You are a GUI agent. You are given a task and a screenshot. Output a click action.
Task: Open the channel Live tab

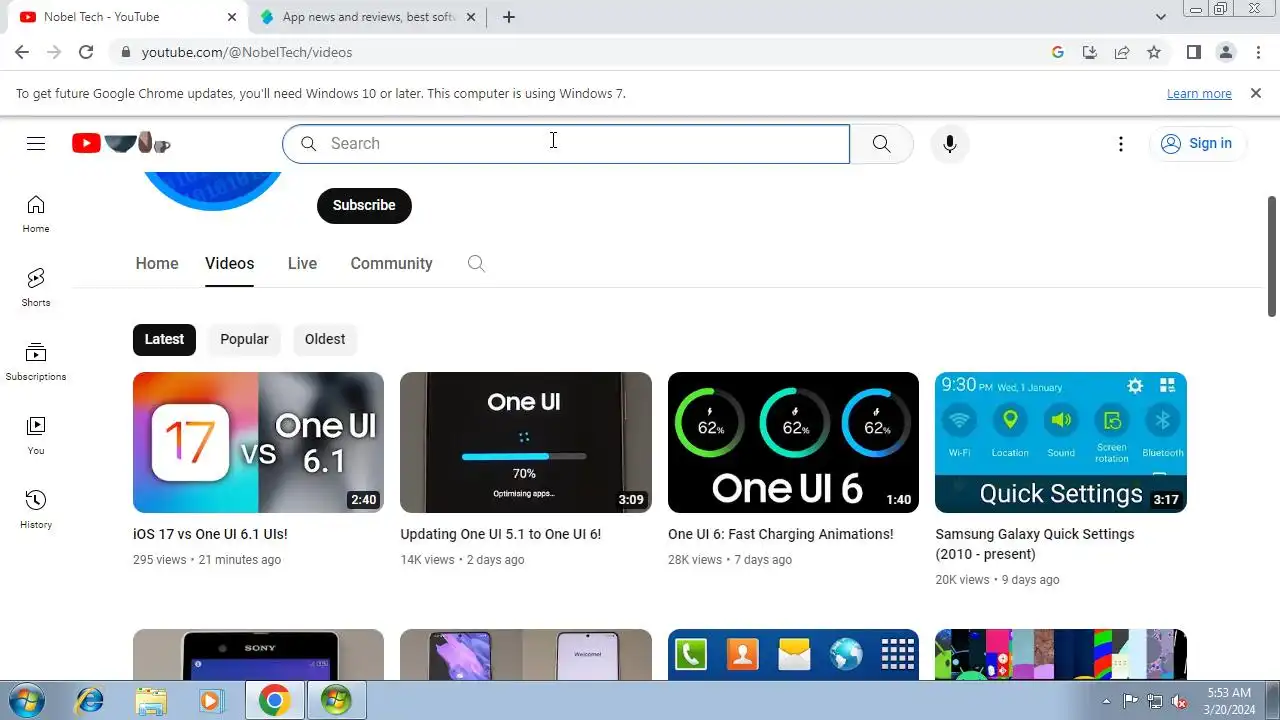click(302, 264)
